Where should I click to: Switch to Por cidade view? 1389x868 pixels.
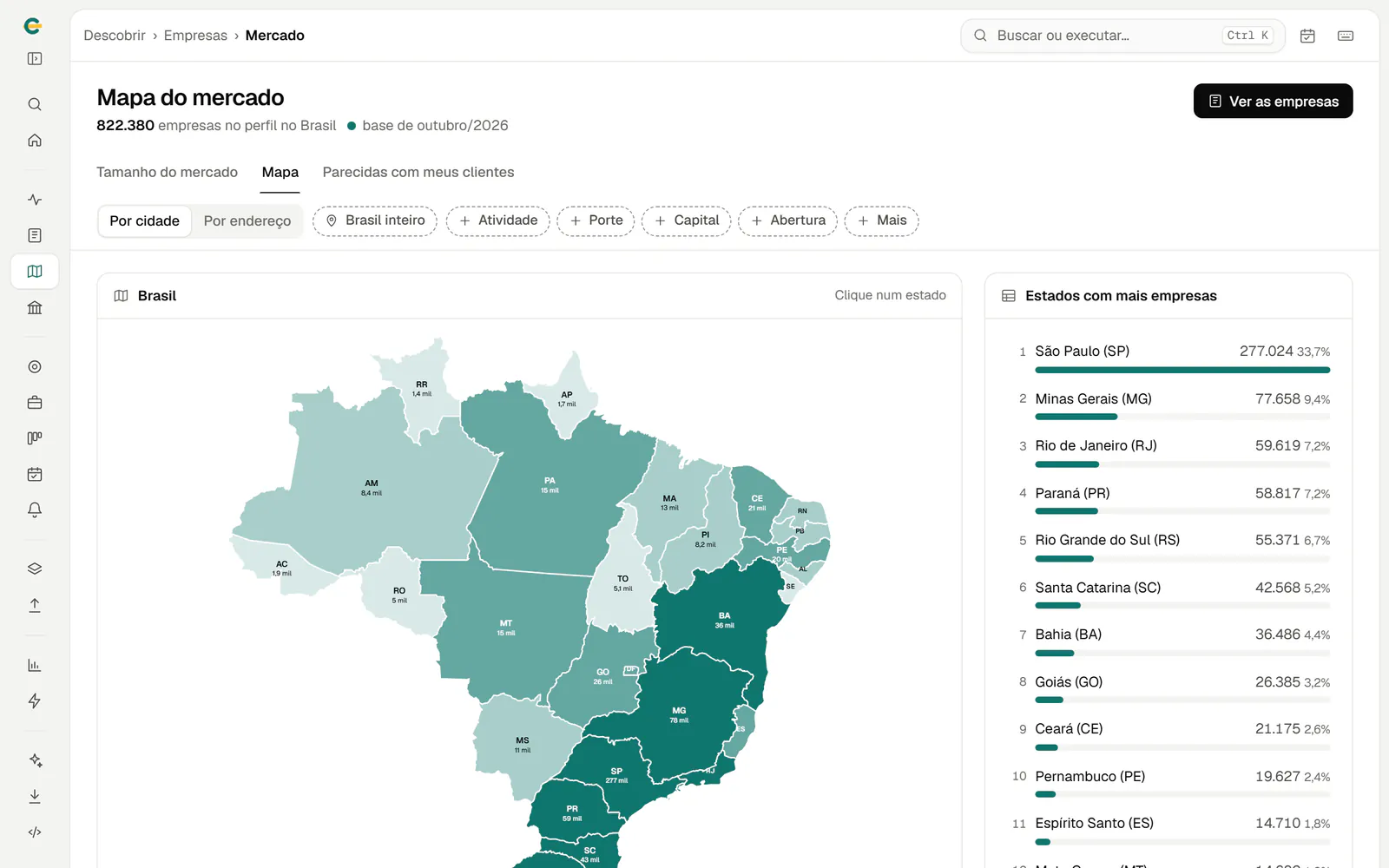coord(144,220)
